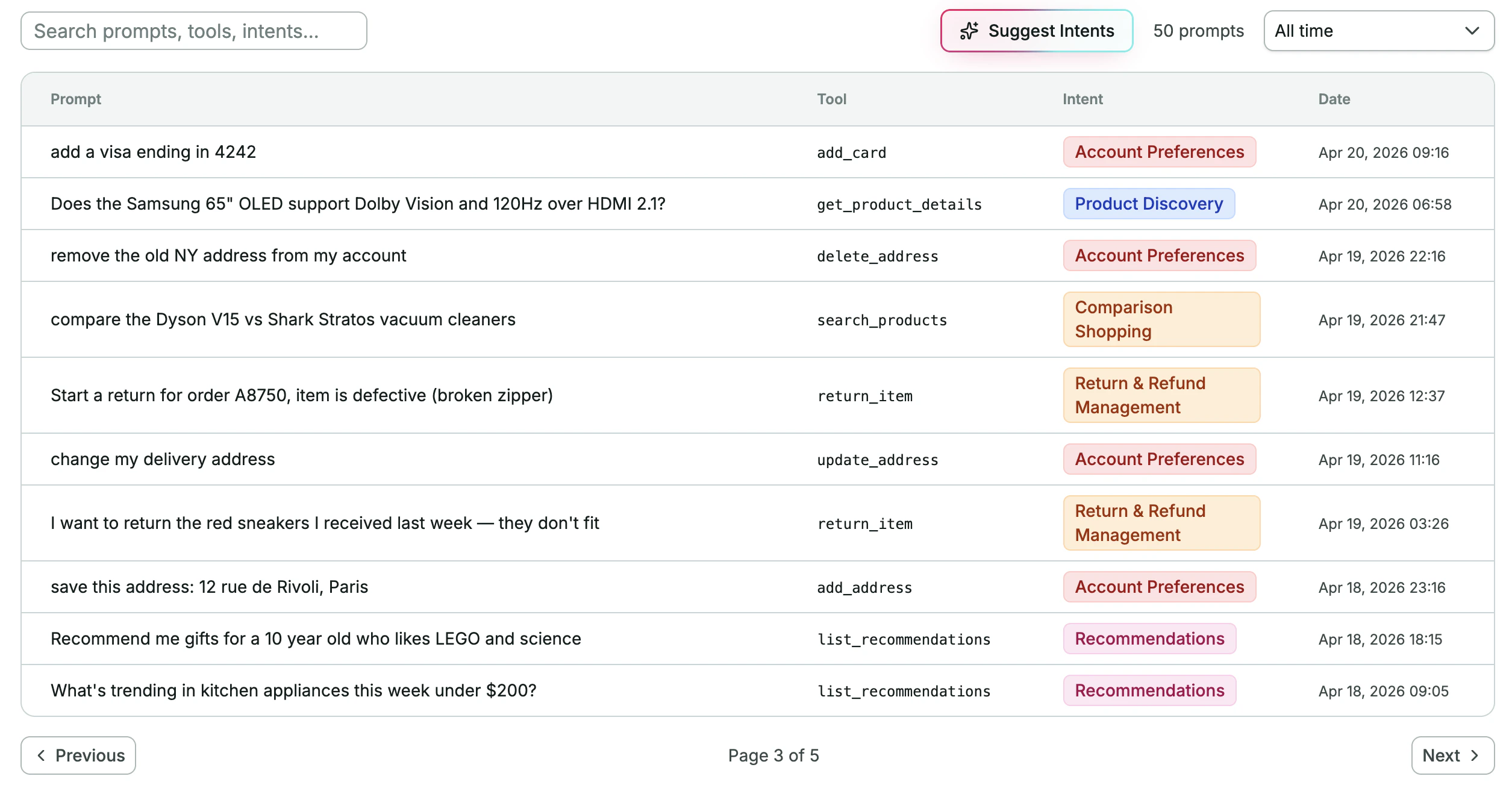Click the sparkle icon in Suggest Intents
Image resolution: width=1512 pixels, height=788 pixels.
tap(969, 31)
